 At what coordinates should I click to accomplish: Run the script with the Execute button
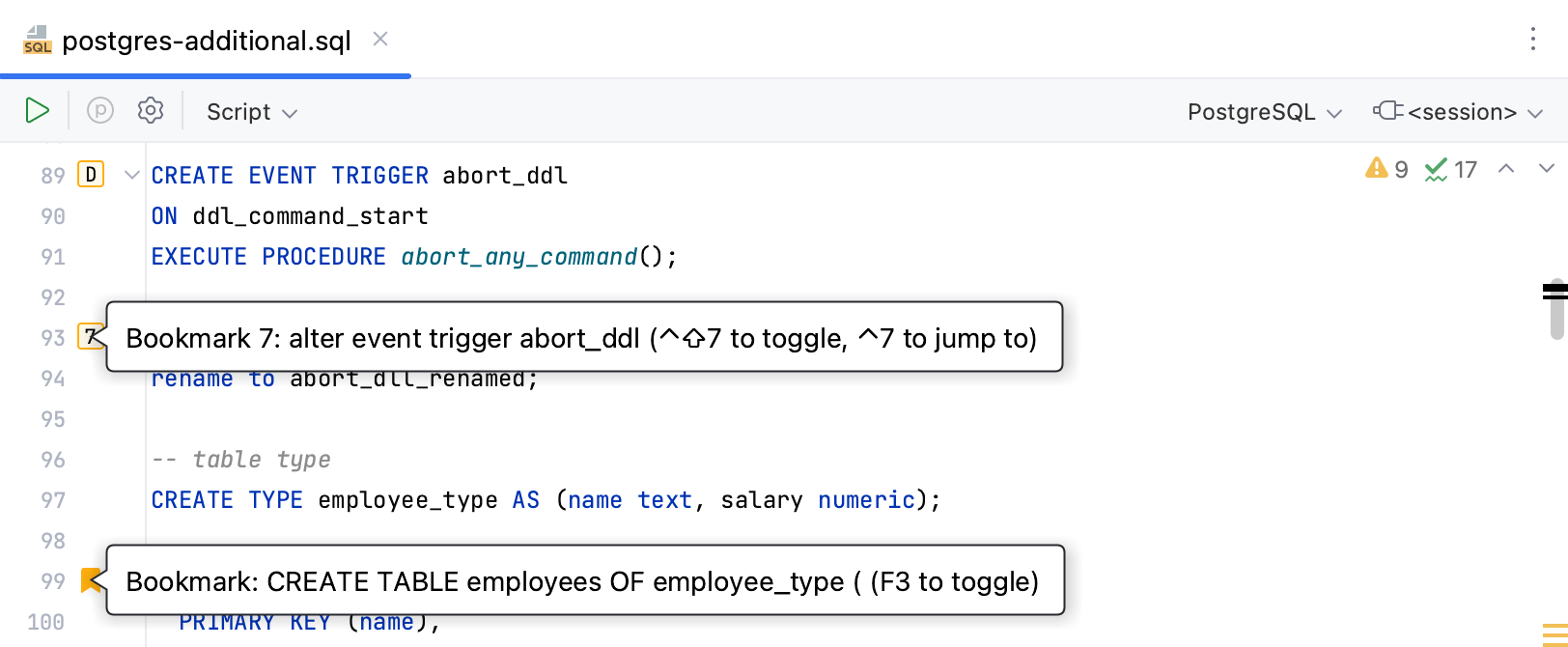(x=37, y=111)
